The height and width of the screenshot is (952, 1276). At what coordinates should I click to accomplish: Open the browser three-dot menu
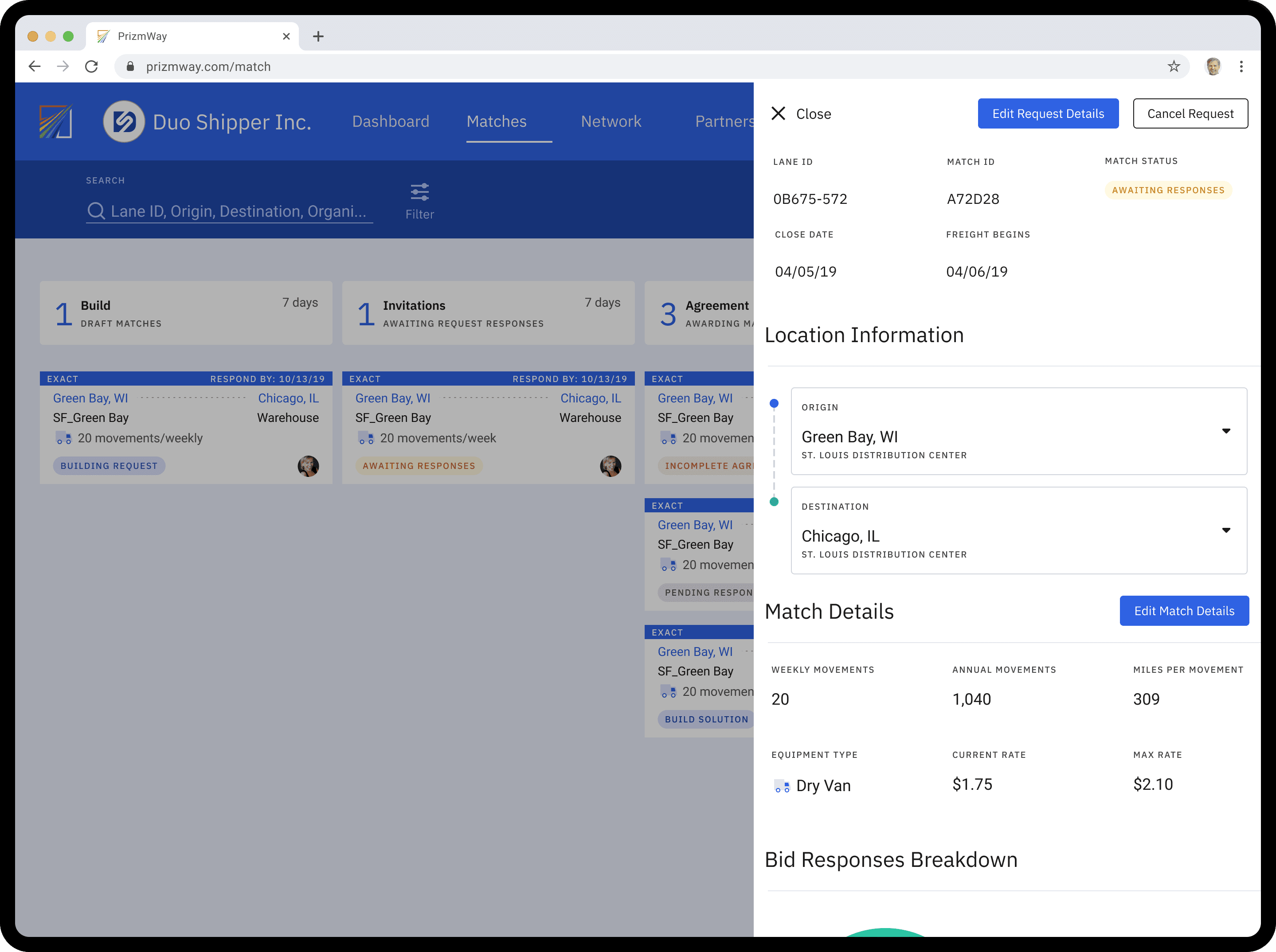pyautogui.click(x=1241, y=66)
